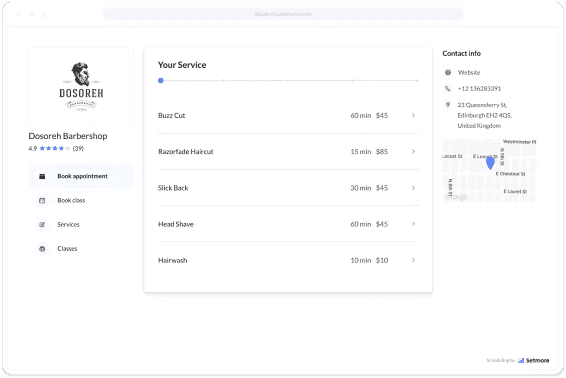Screen dimensions: 566x378
Task: Click the Book appointment calendar icon
Action: [x=42, y=176]
